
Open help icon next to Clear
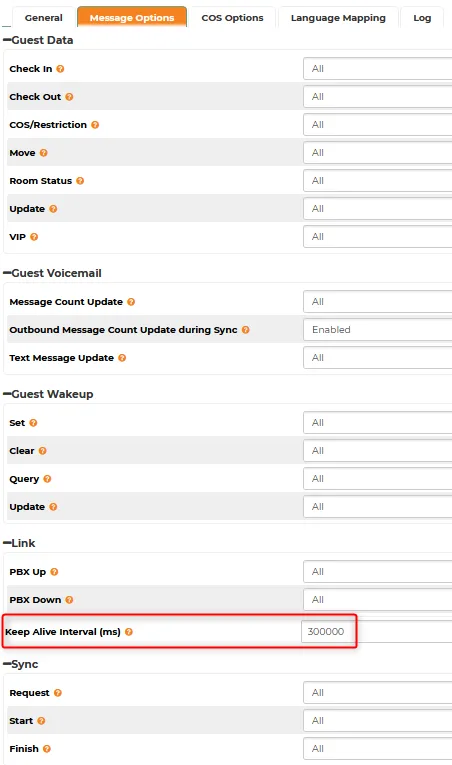[x=42, y=451]
